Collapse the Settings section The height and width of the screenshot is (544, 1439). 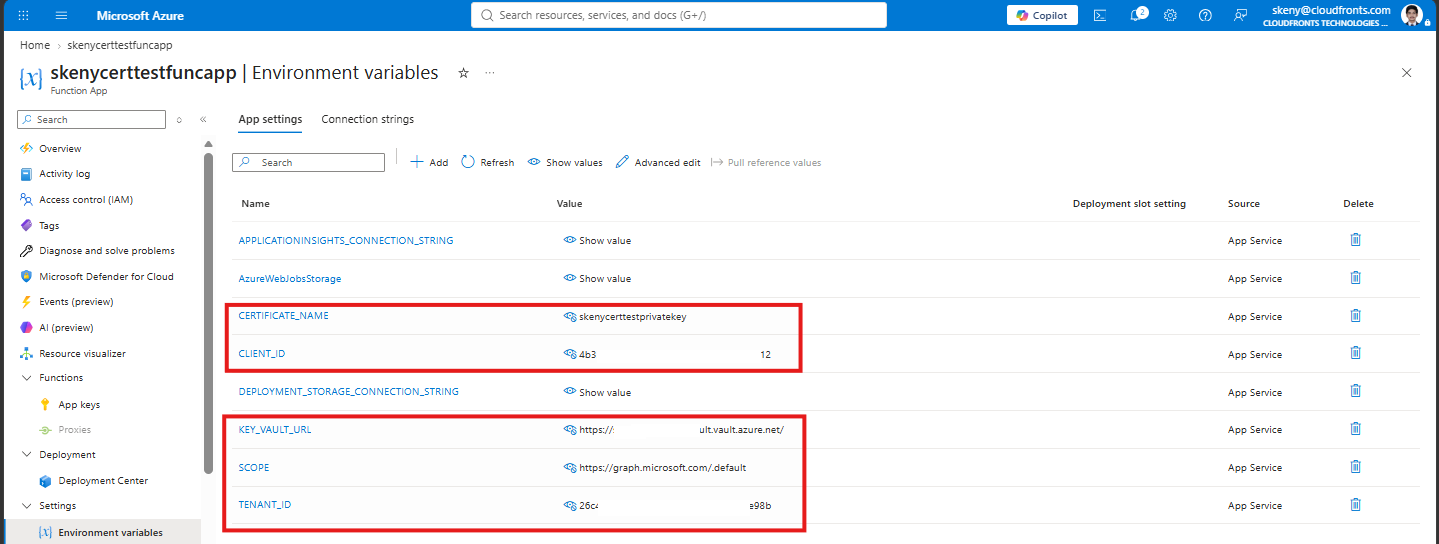[x=27, y=506]
